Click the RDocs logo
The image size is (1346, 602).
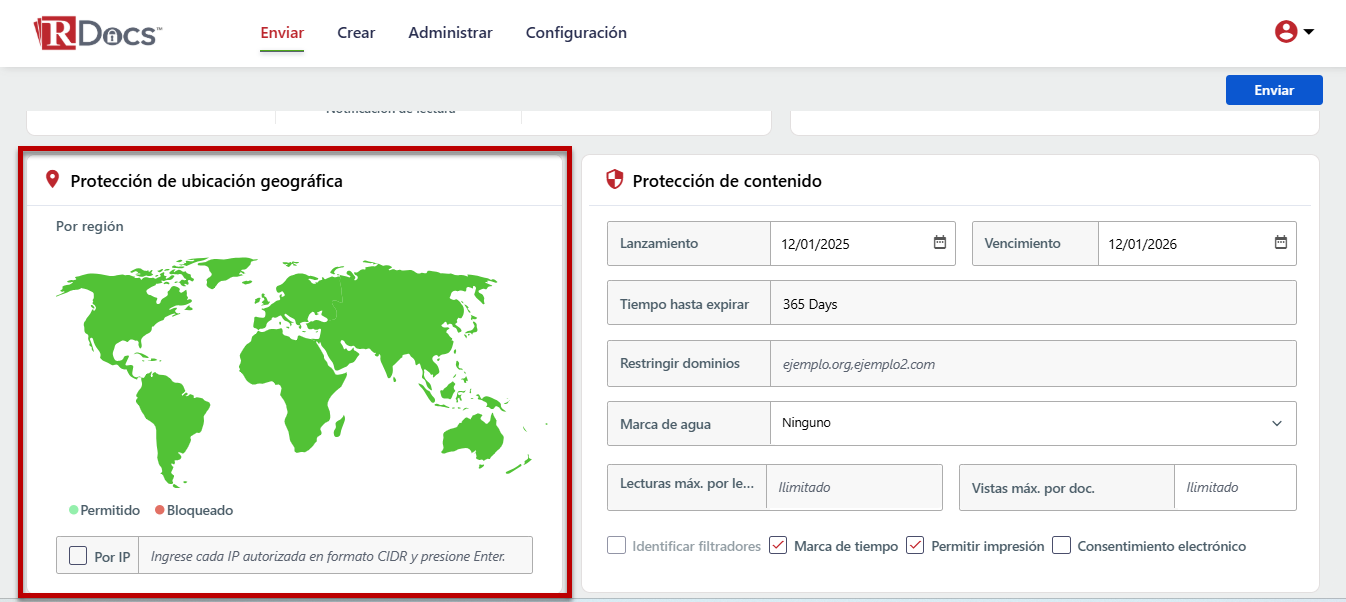[97, 33]
